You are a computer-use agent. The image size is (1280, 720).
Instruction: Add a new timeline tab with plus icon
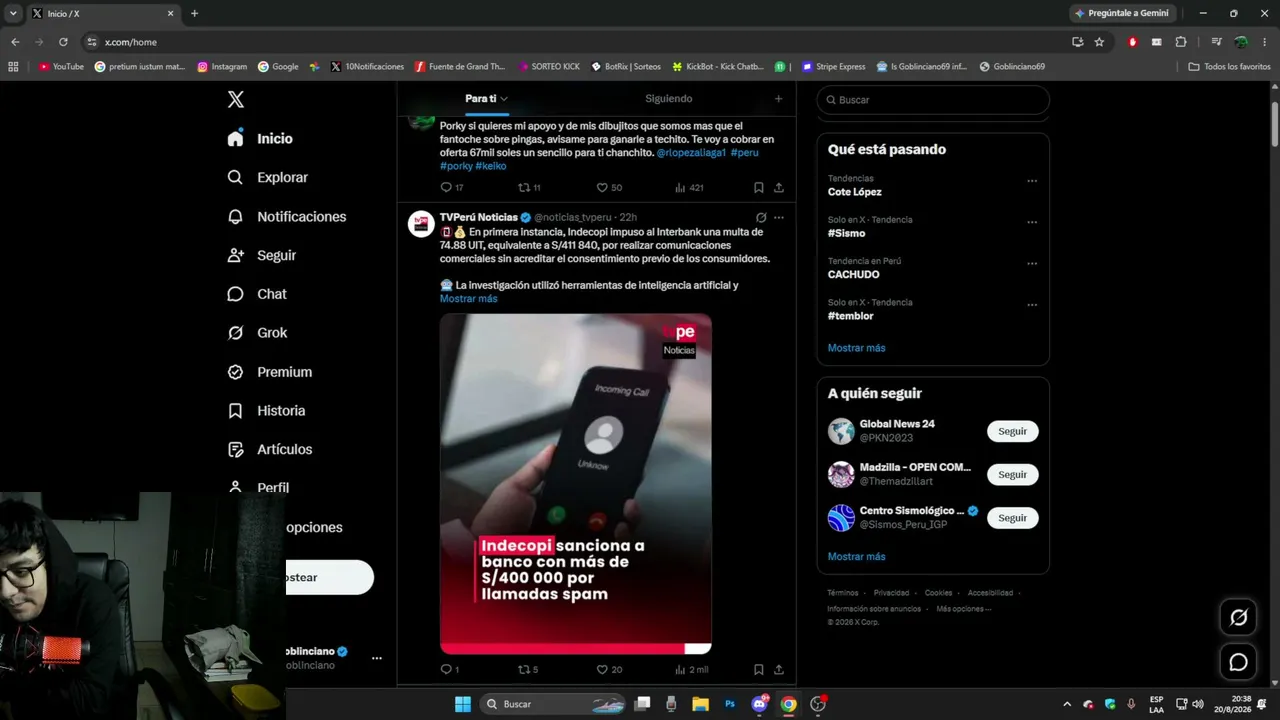pyautogui.click(x=778, y=99)
